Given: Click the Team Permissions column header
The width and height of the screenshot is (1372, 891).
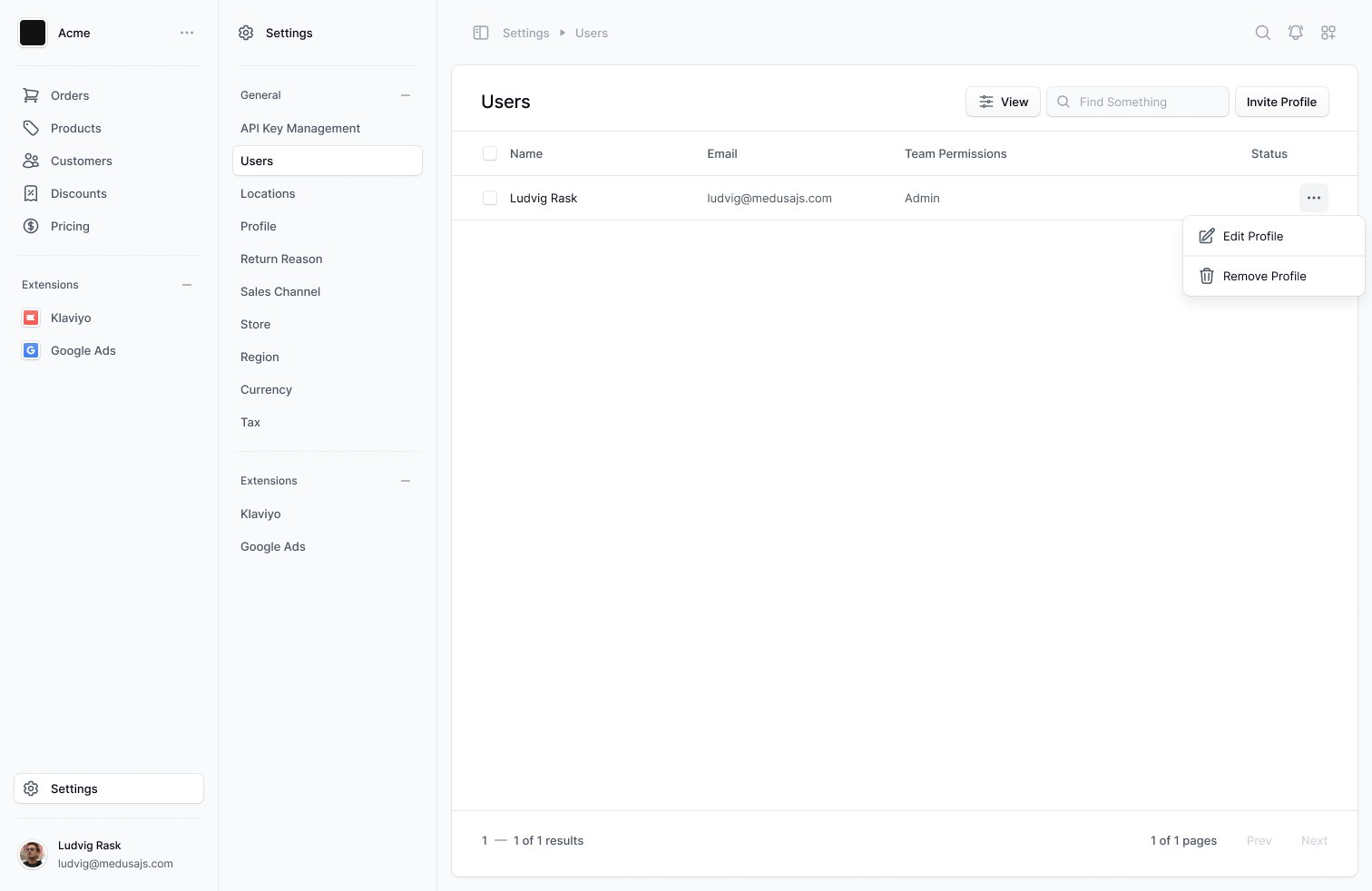Looking at the screenshot, I should (955, 154).
